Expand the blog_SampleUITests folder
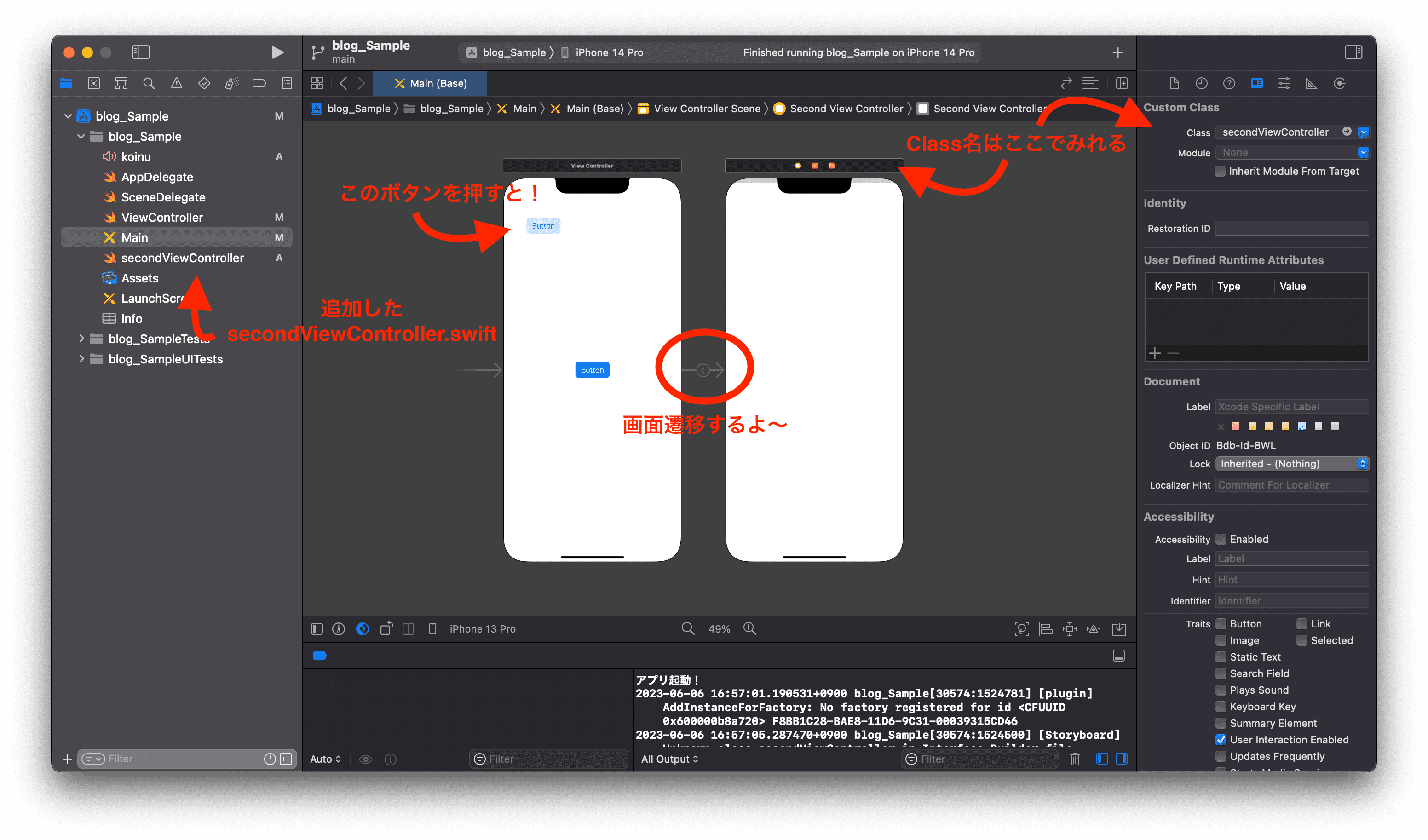1428x840 pixels. pos(81,359)
